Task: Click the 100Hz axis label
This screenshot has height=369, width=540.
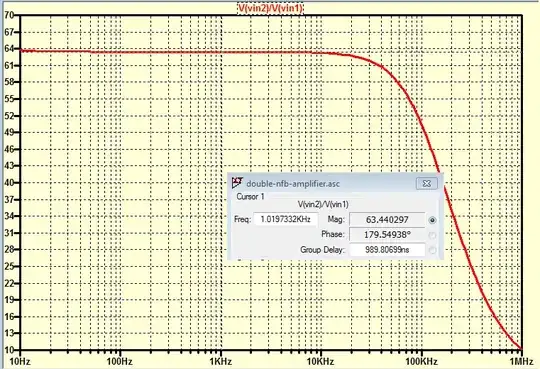Action: click(120, 361)
